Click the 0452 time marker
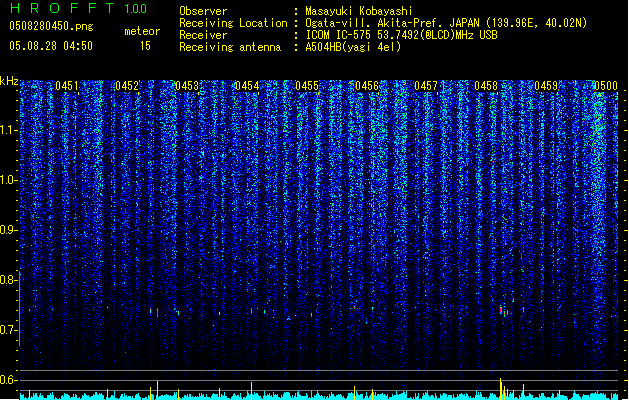The width and height of the screenshot is (629, 400). (127, 86)
